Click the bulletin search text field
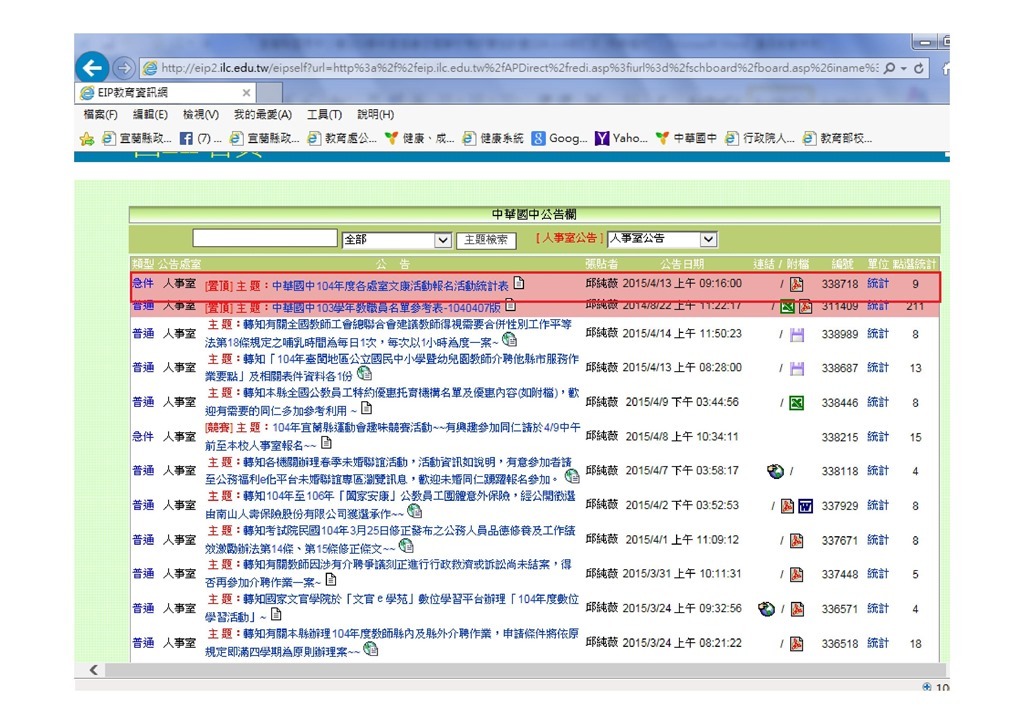This screenshot has width=1024, height=724. click(x=264, y=238)
